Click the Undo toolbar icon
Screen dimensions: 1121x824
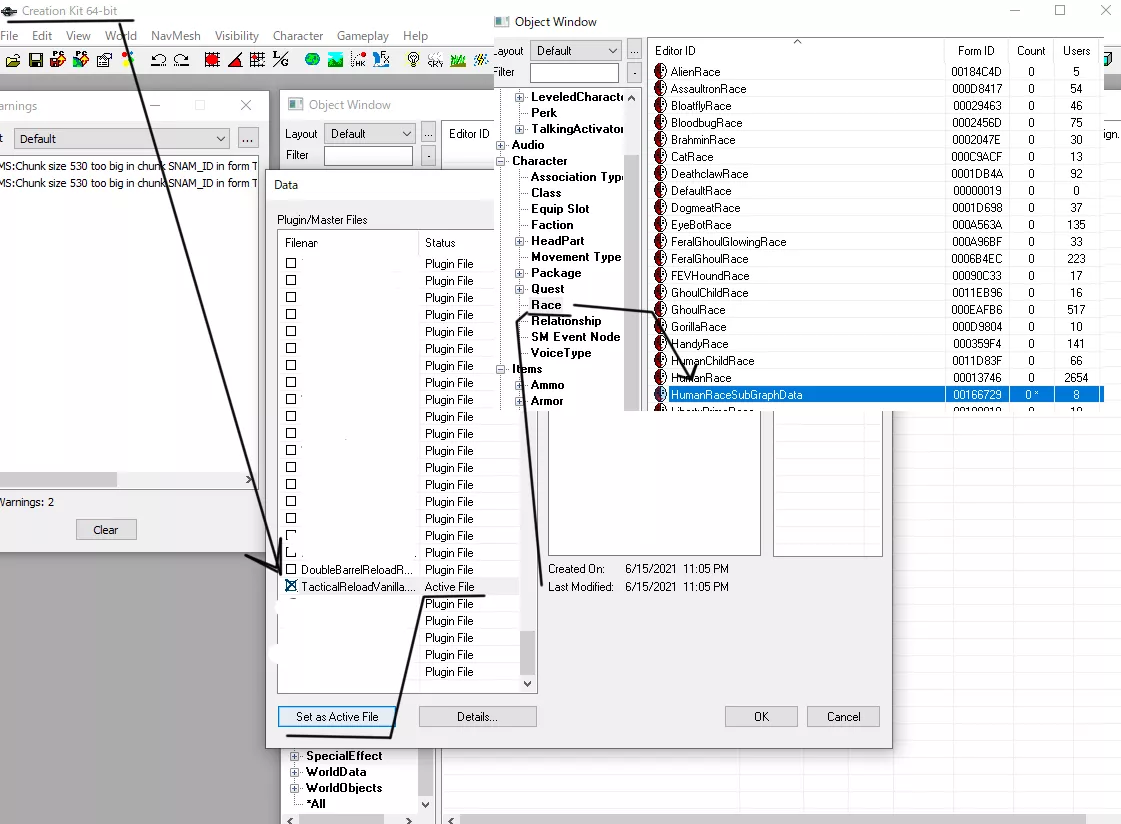(159, 60)
